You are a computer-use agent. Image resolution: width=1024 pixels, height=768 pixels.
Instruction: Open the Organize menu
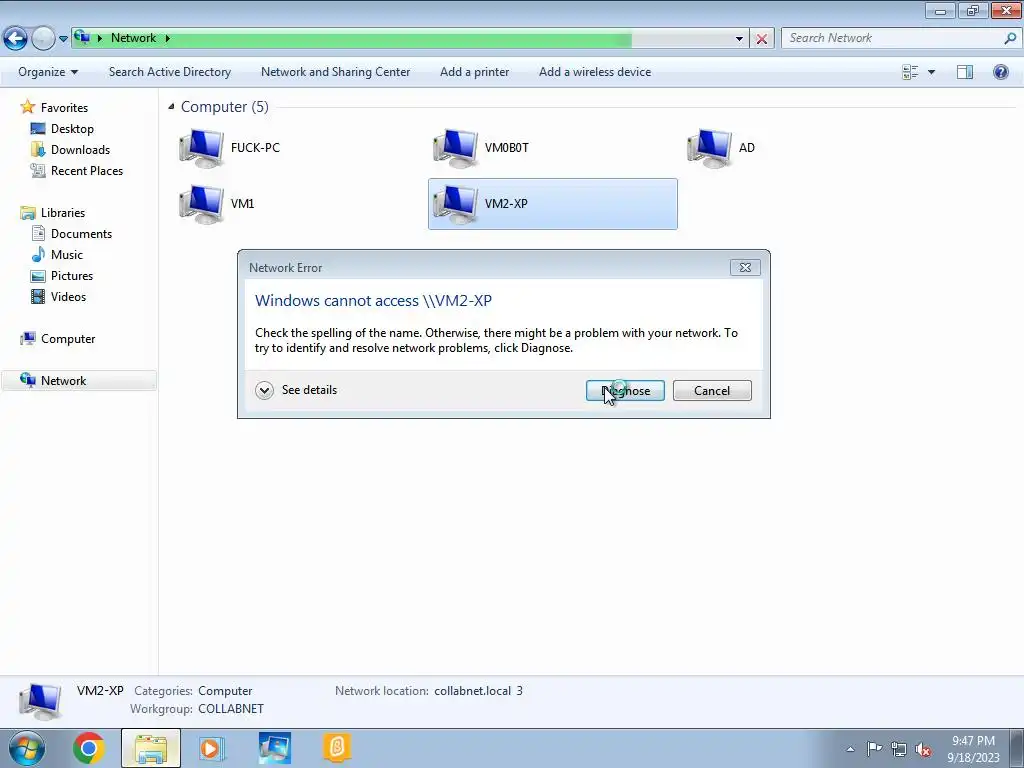[48, 72]
